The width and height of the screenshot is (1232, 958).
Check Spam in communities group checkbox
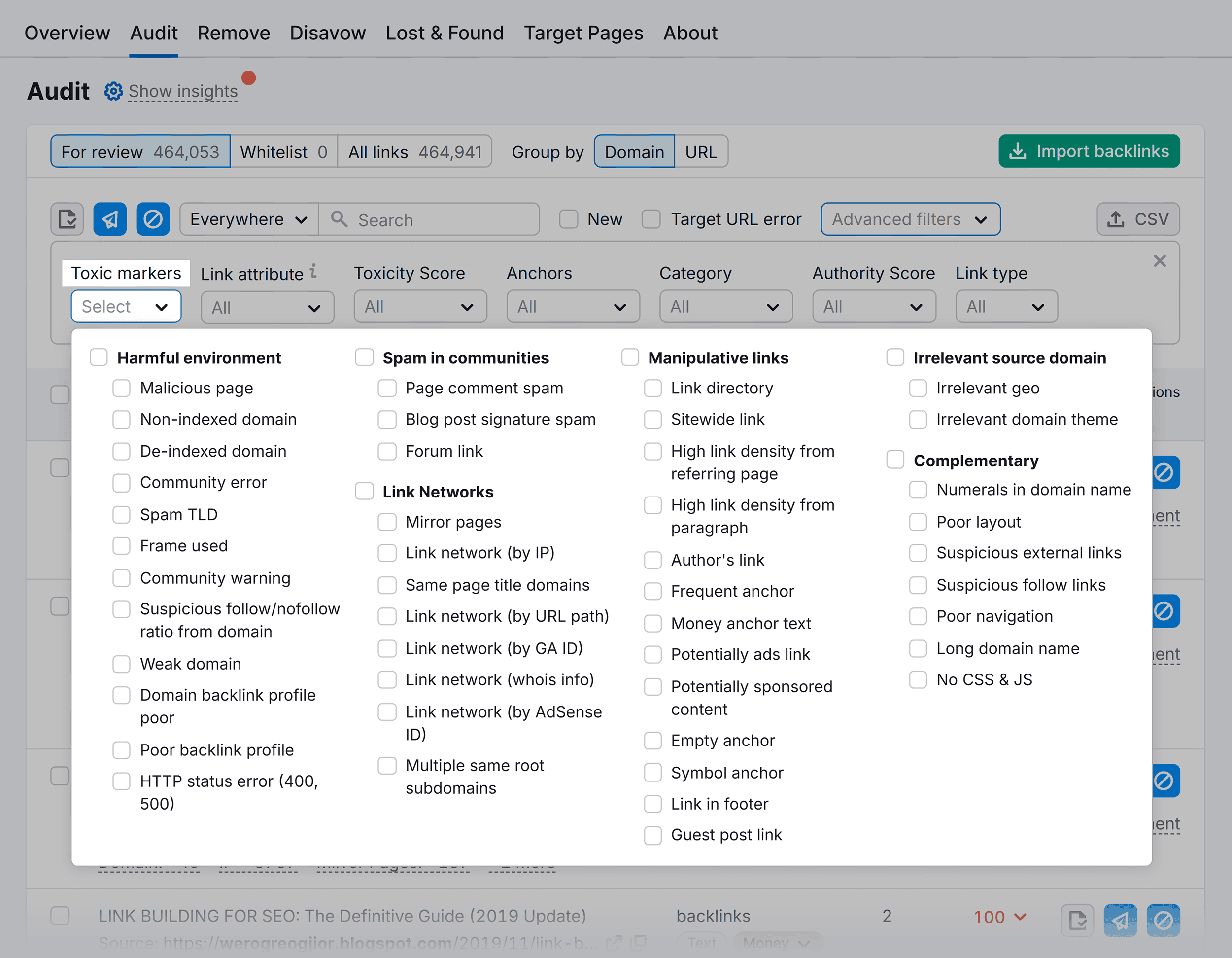364,357
